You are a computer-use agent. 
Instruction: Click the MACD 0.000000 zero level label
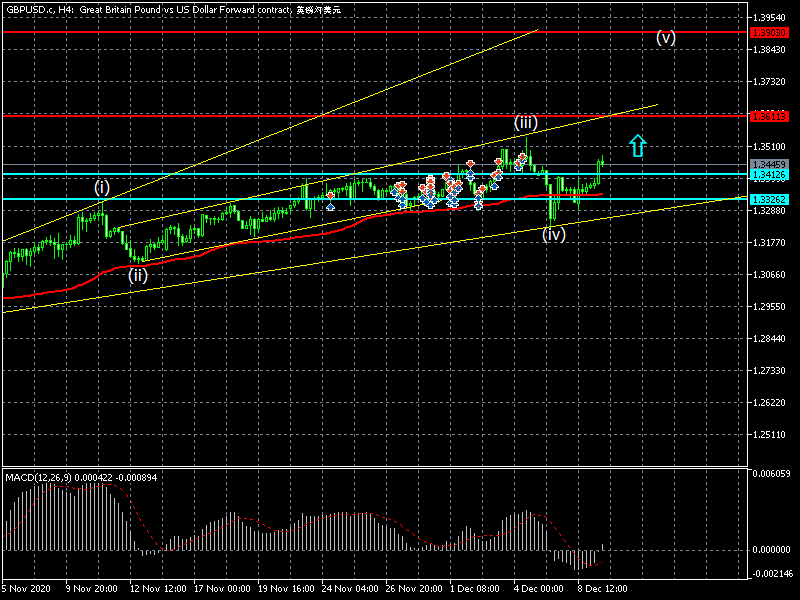tap(772, 550)
